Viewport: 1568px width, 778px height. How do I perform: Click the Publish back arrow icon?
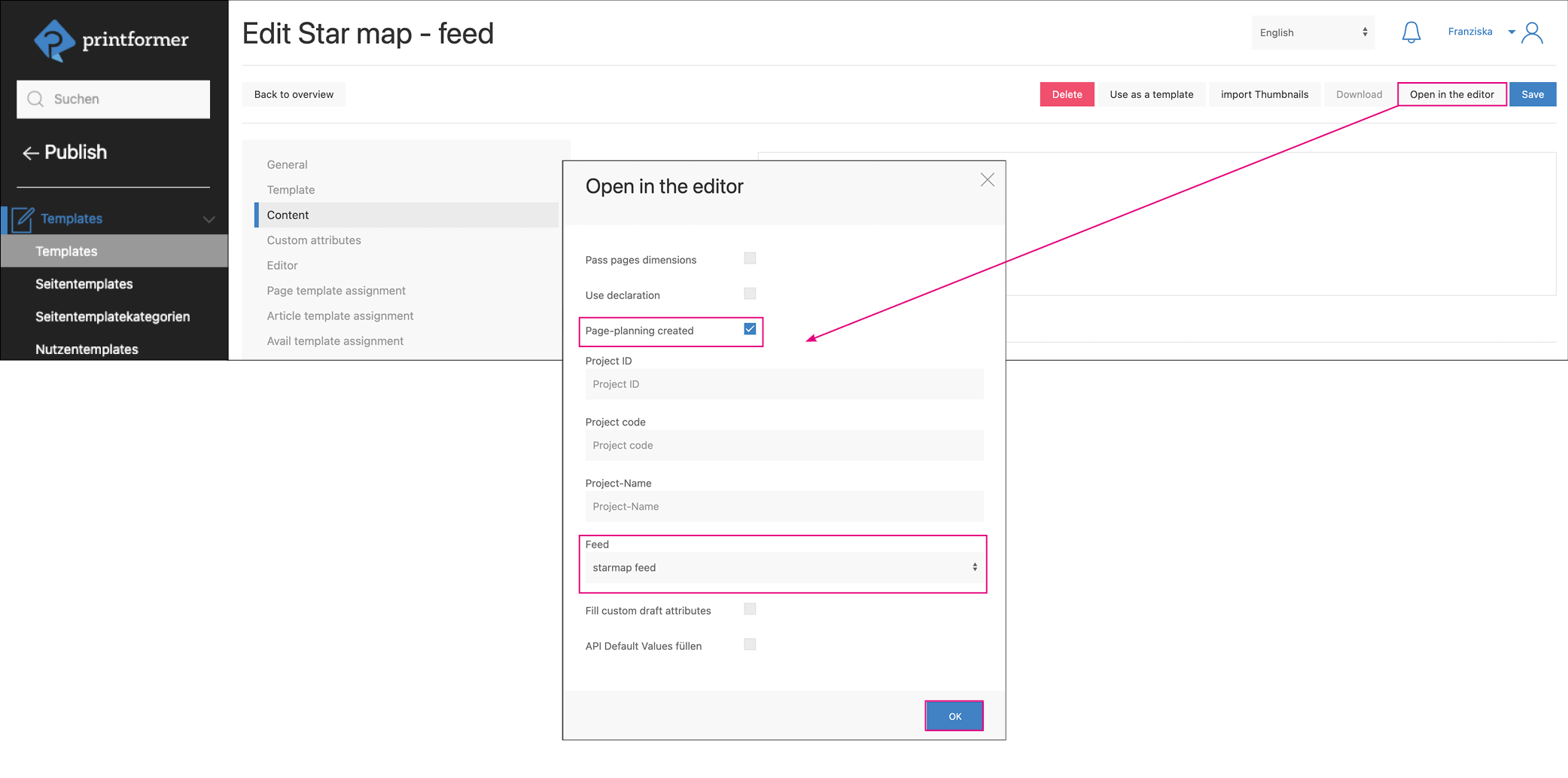coord(30,154)
